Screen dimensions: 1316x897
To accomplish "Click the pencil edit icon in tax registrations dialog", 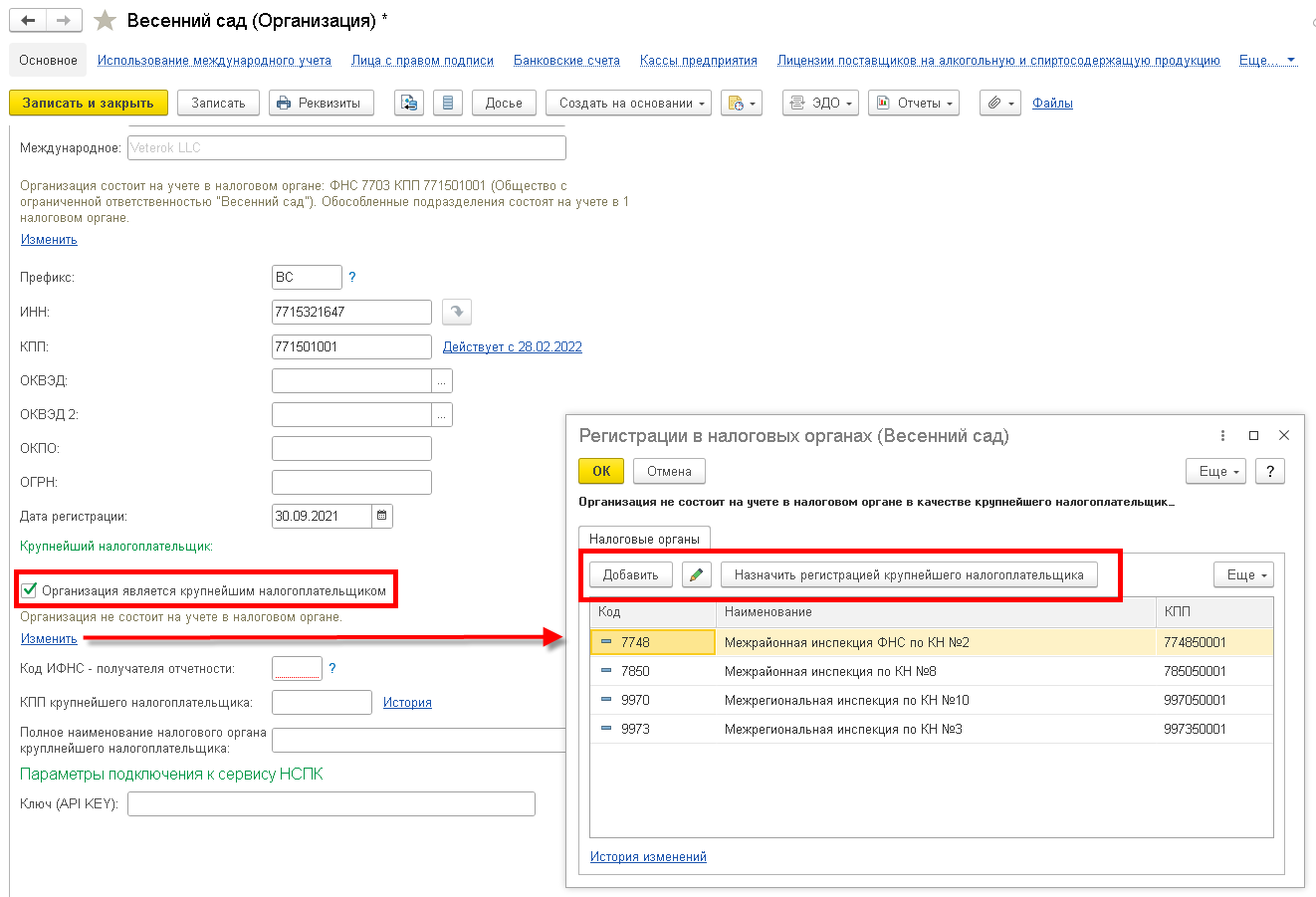I will [x=697, y=574].
